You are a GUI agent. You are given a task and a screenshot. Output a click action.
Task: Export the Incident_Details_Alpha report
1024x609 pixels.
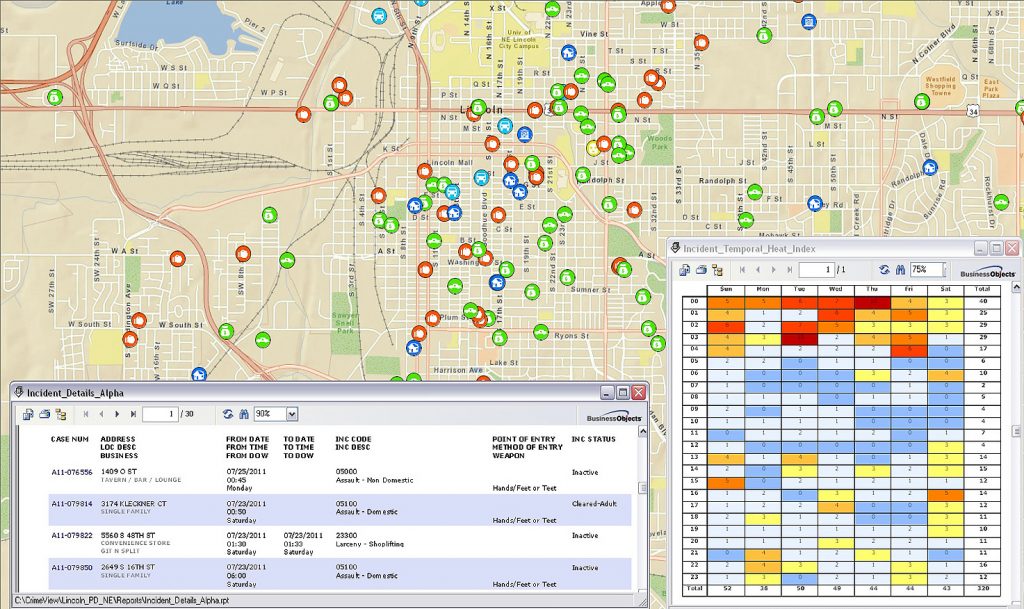click(27, 413)
